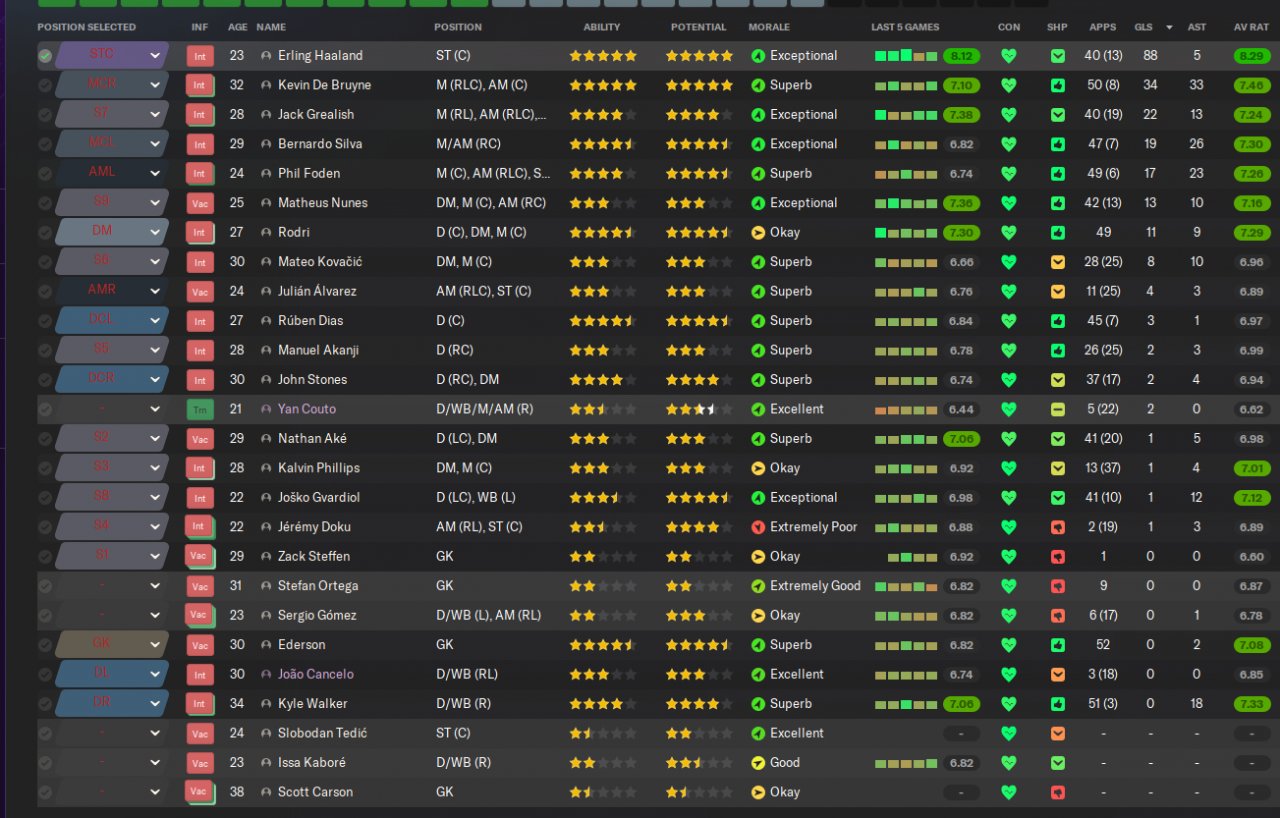The height and width of the screenshot is (818, 1280).
Task: Open Yan Couto's player profile
Action: click(307, 409)
